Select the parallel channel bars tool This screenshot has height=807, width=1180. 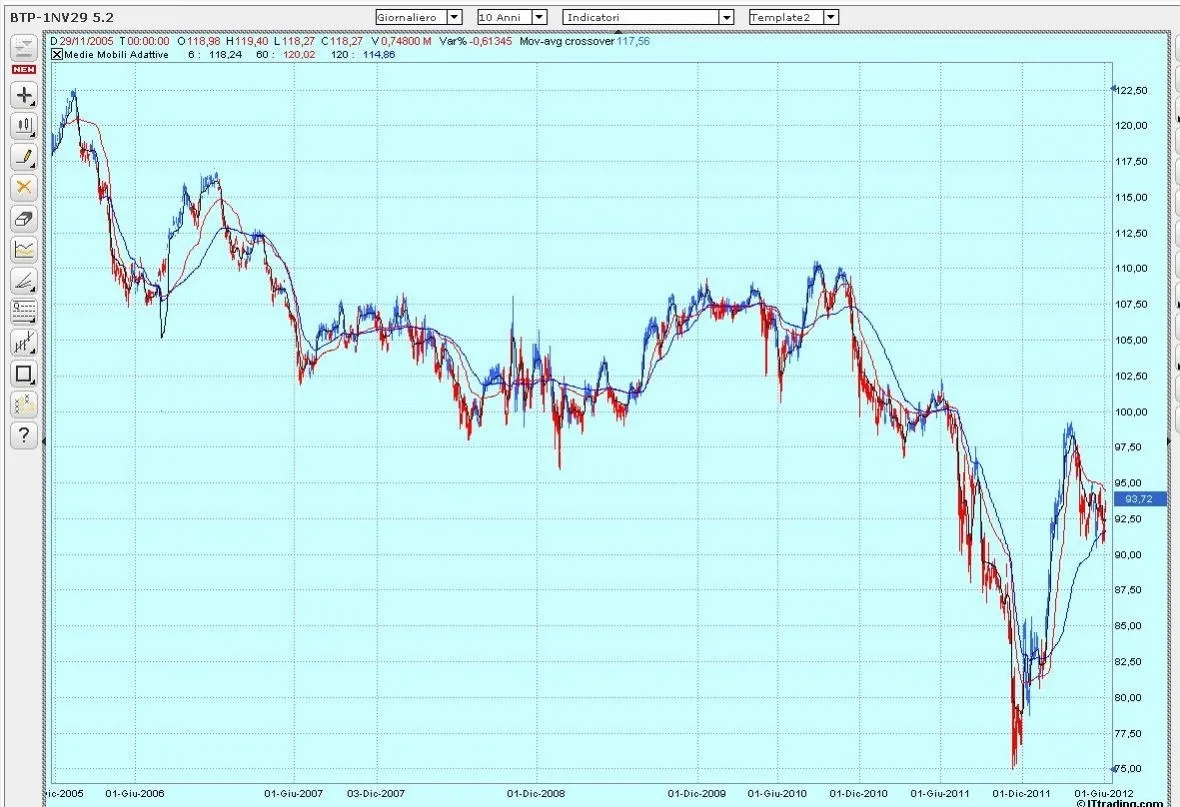23,343
